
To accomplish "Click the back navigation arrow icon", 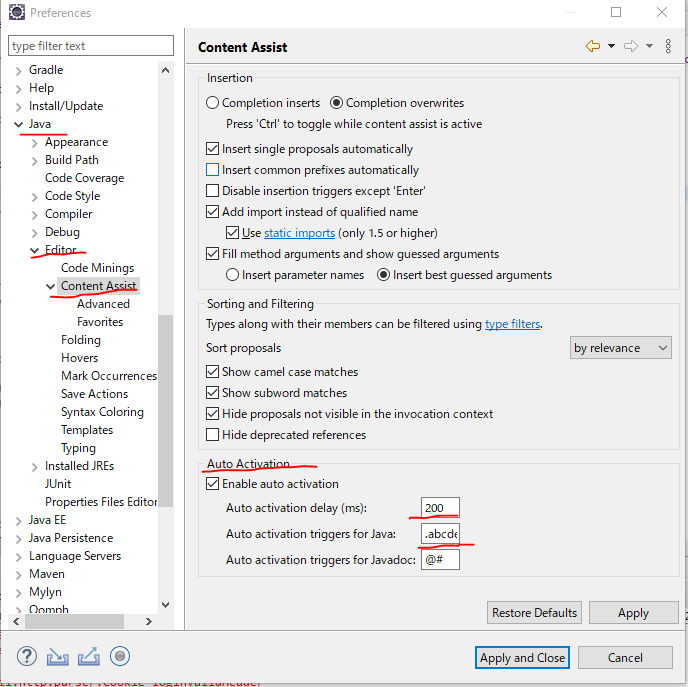I will (592, 46).
